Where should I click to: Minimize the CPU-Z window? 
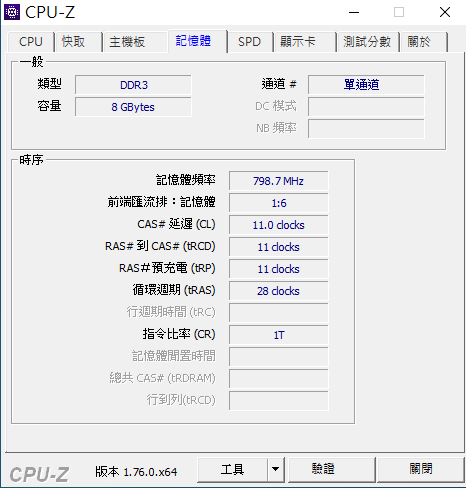[x=354, y=13]
